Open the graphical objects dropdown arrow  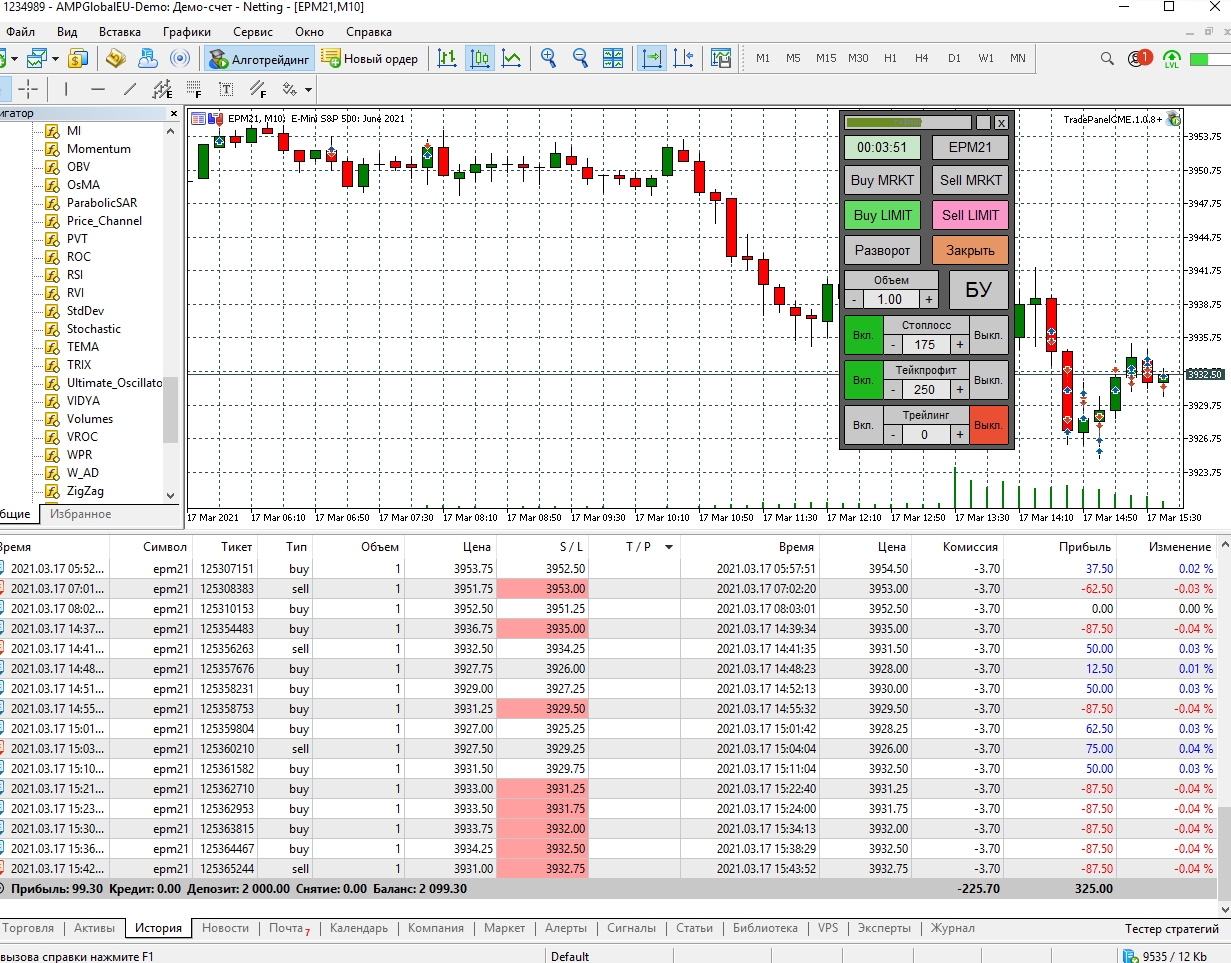point(308,90)
